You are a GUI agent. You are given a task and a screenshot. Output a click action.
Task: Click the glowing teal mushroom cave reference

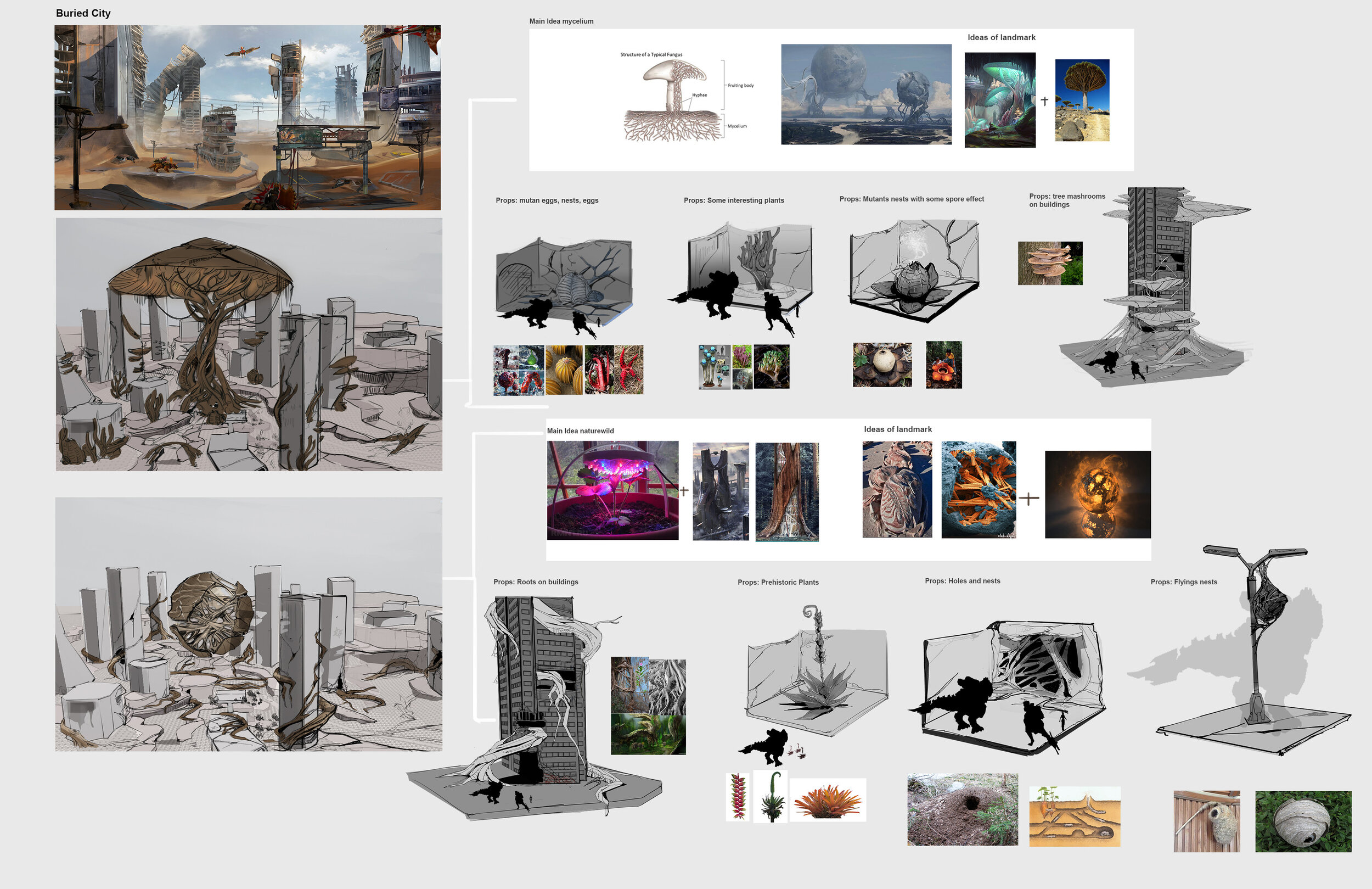pos(999,100)
